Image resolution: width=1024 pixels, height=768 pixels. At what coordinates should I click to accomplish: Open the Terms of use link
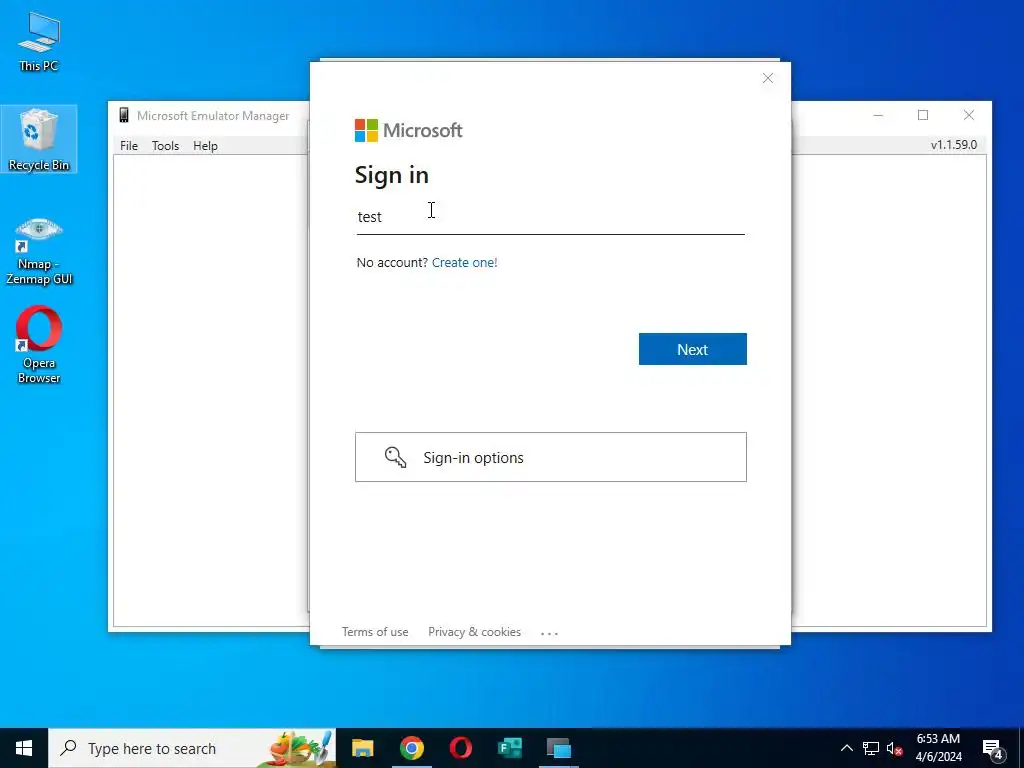click(x=375, y=632)
